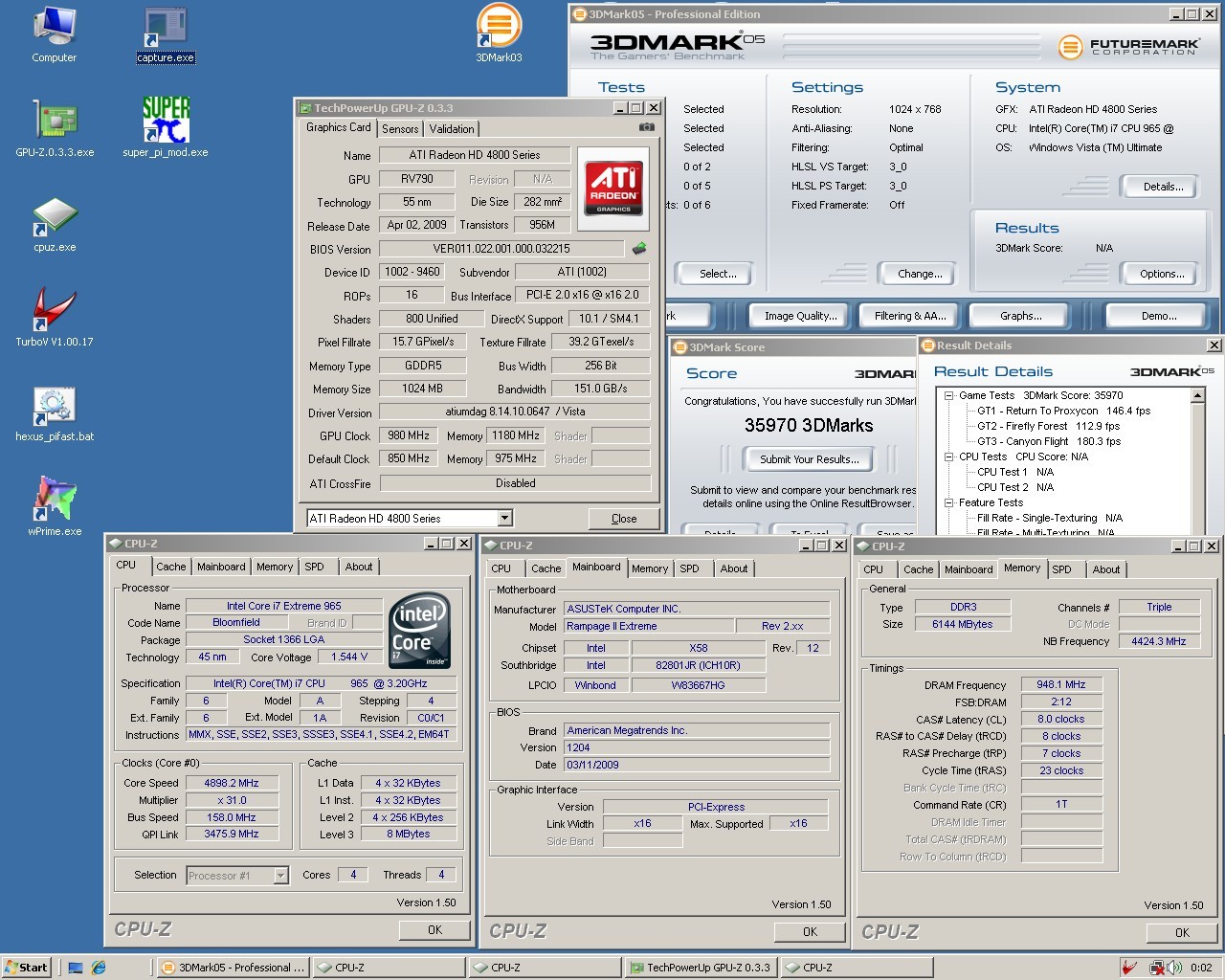Open the Windows Start menu
This screenshot has height=980, width=1225.
(26, 968)
